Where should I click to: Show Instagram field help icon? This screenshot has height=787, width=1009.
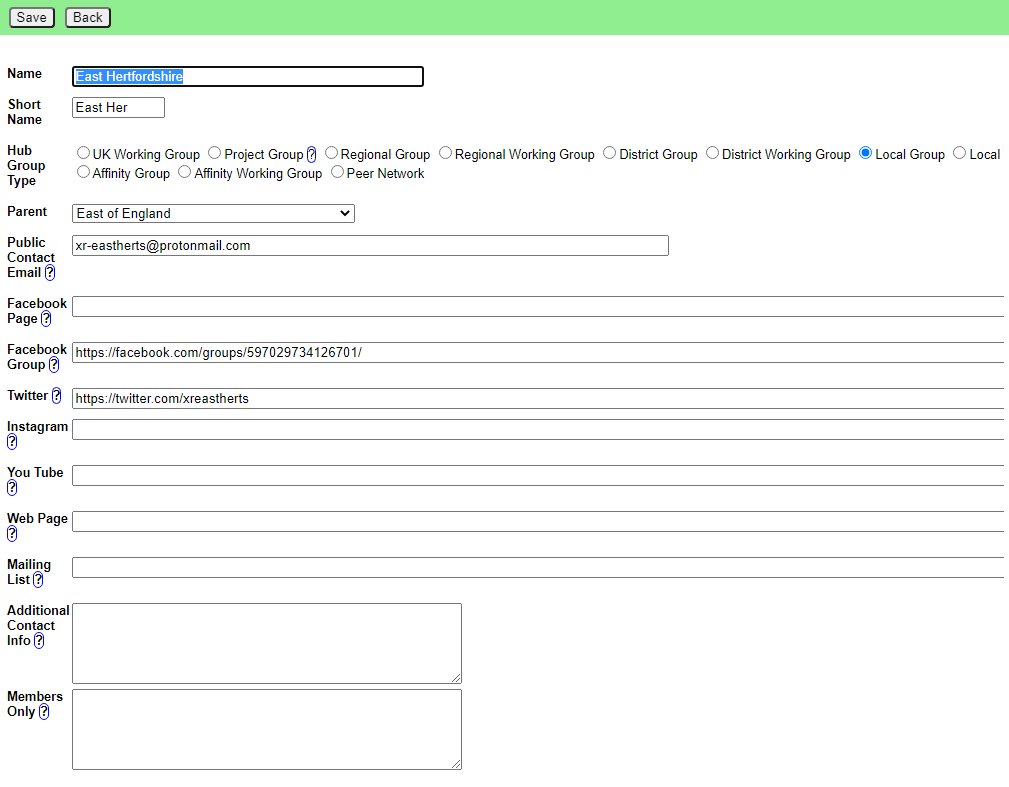(x=12, y=442)
